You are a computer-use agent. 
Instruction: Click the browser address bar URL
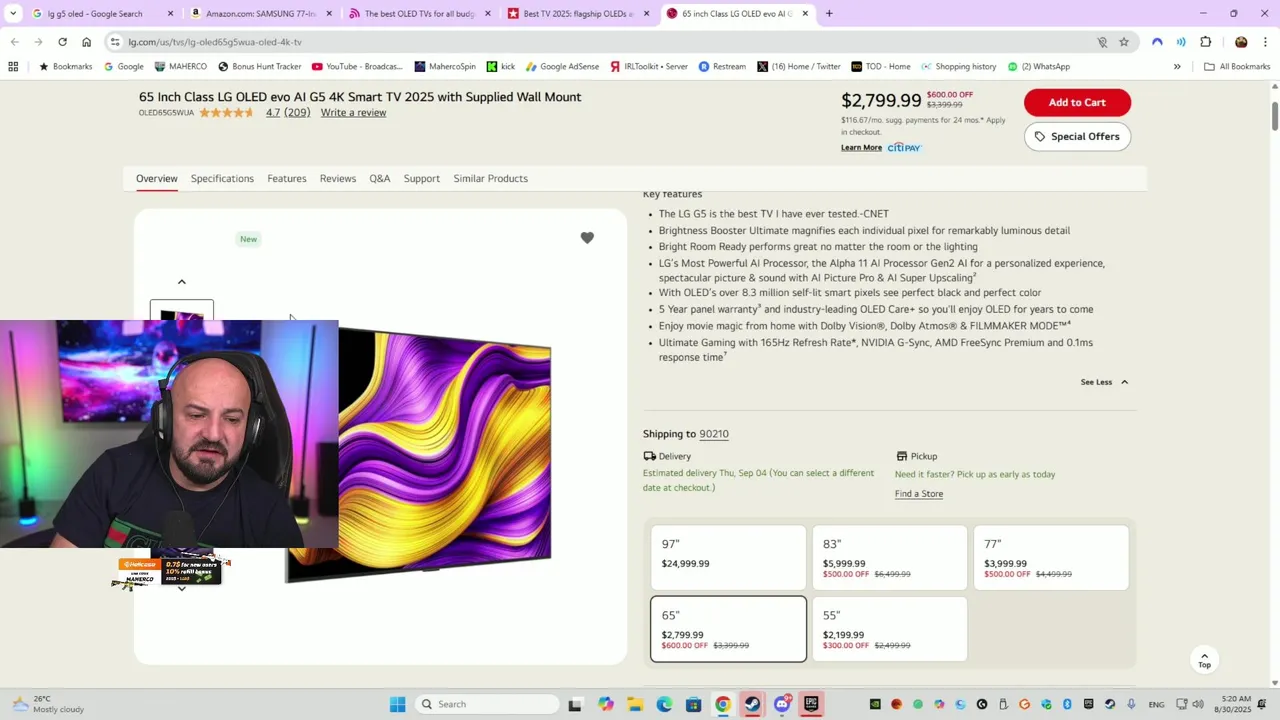(215, 42)
